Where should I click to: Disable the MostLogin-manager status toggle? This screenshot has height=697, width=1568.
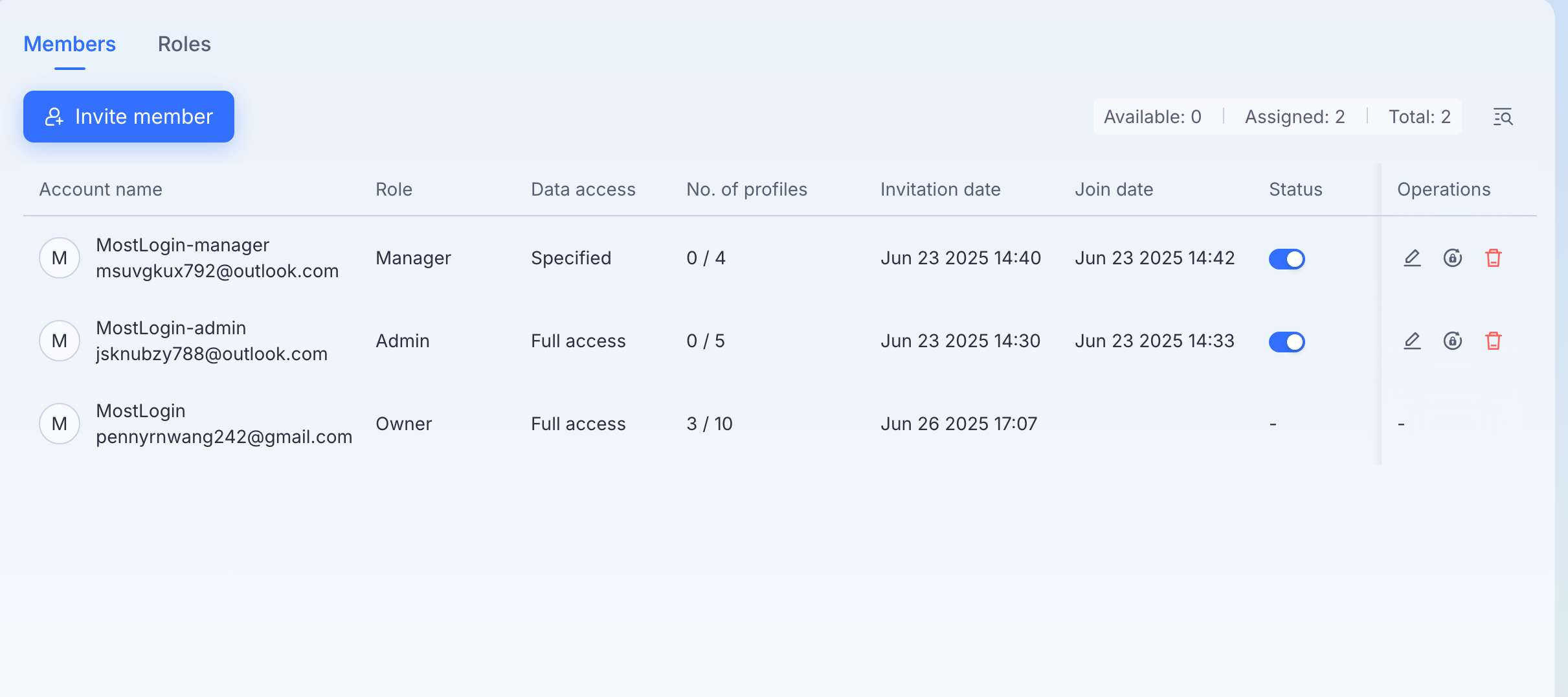(x=1286, y=258)
